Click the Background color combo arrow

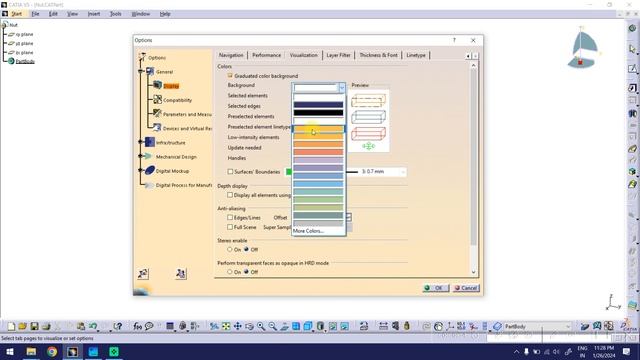[x=342, y=87]
